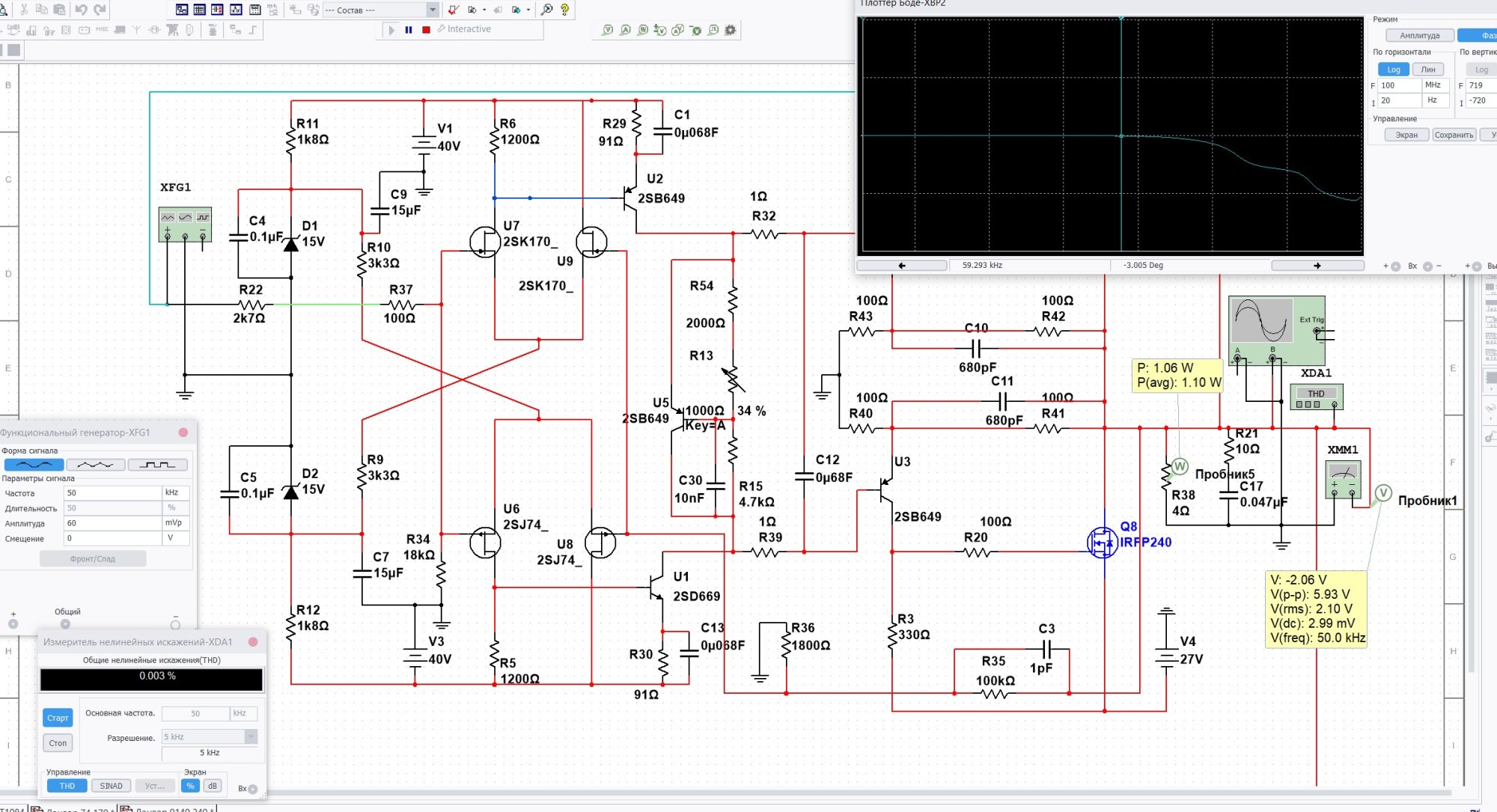Enable SINAD mode in distortion analyzer
This screenshot has height=812, width=1497.
click(111, 786)
